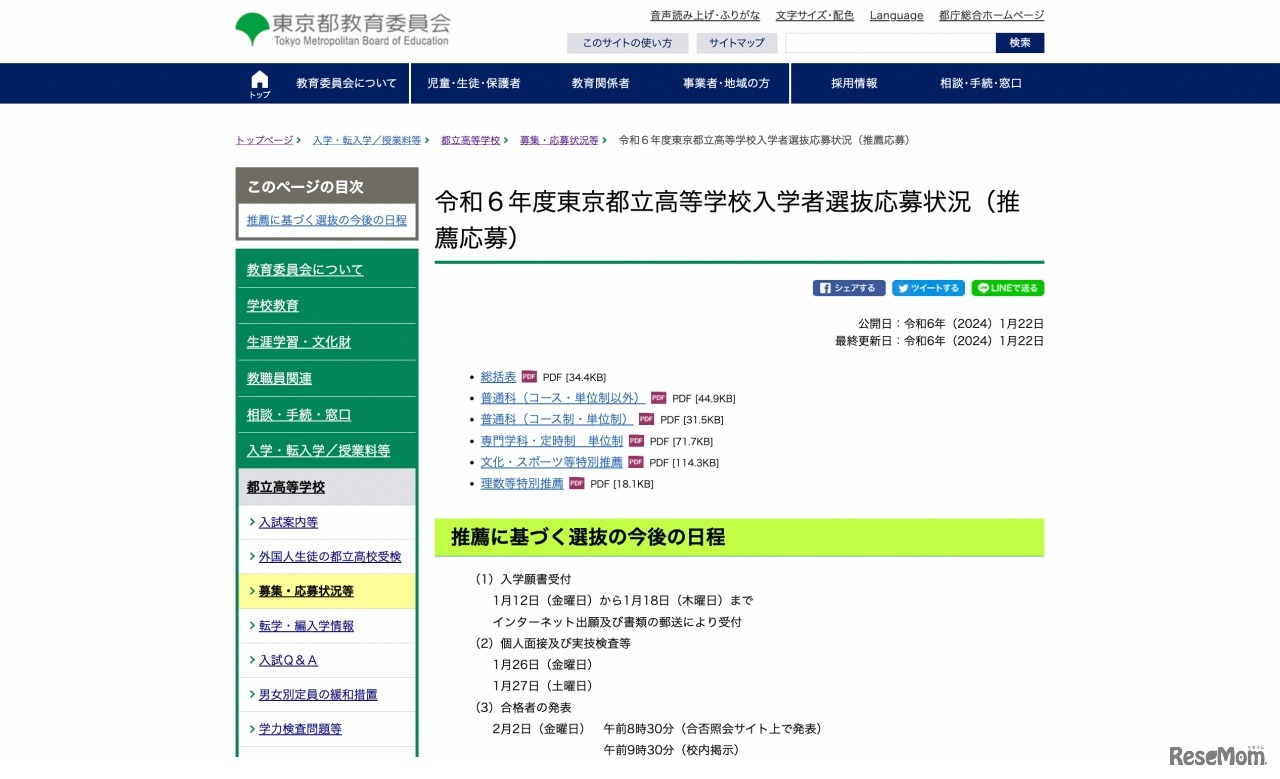Open PDF icon beside 専門学科・定時制 単位制
This screenshot has height=779, width=1280.
click(x=636, y=440)
